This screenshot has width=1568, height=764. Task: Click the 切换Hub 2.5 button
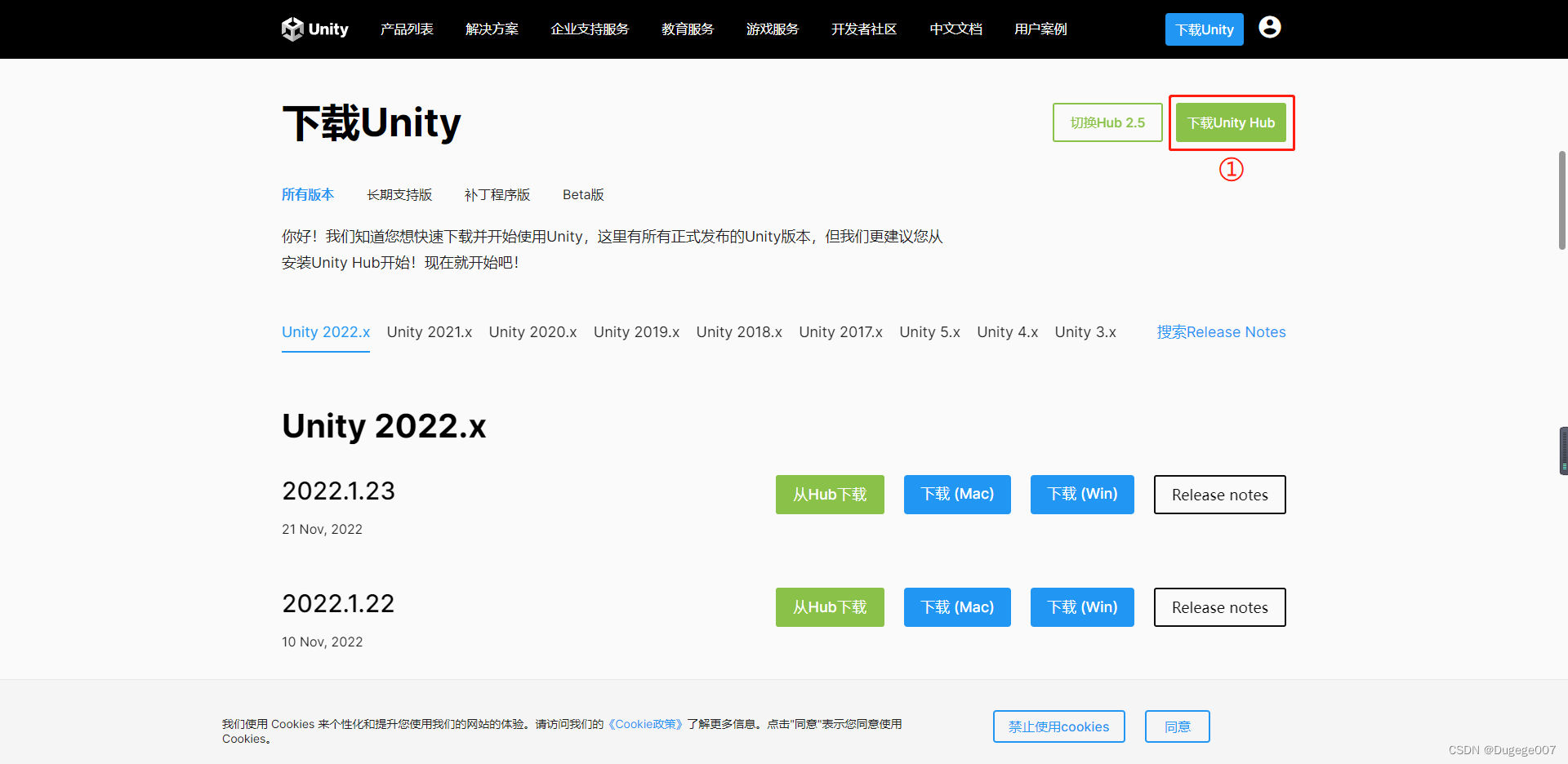pos(1107,122)
